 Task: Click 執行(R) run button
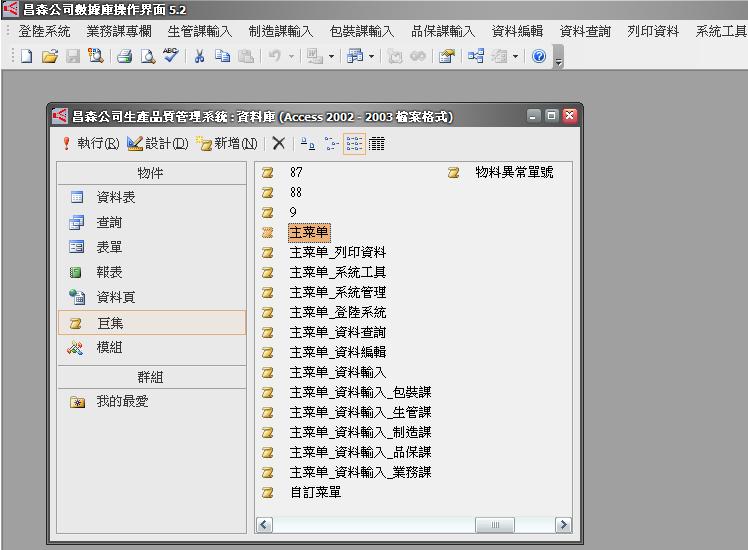click(x=91, y=143)
